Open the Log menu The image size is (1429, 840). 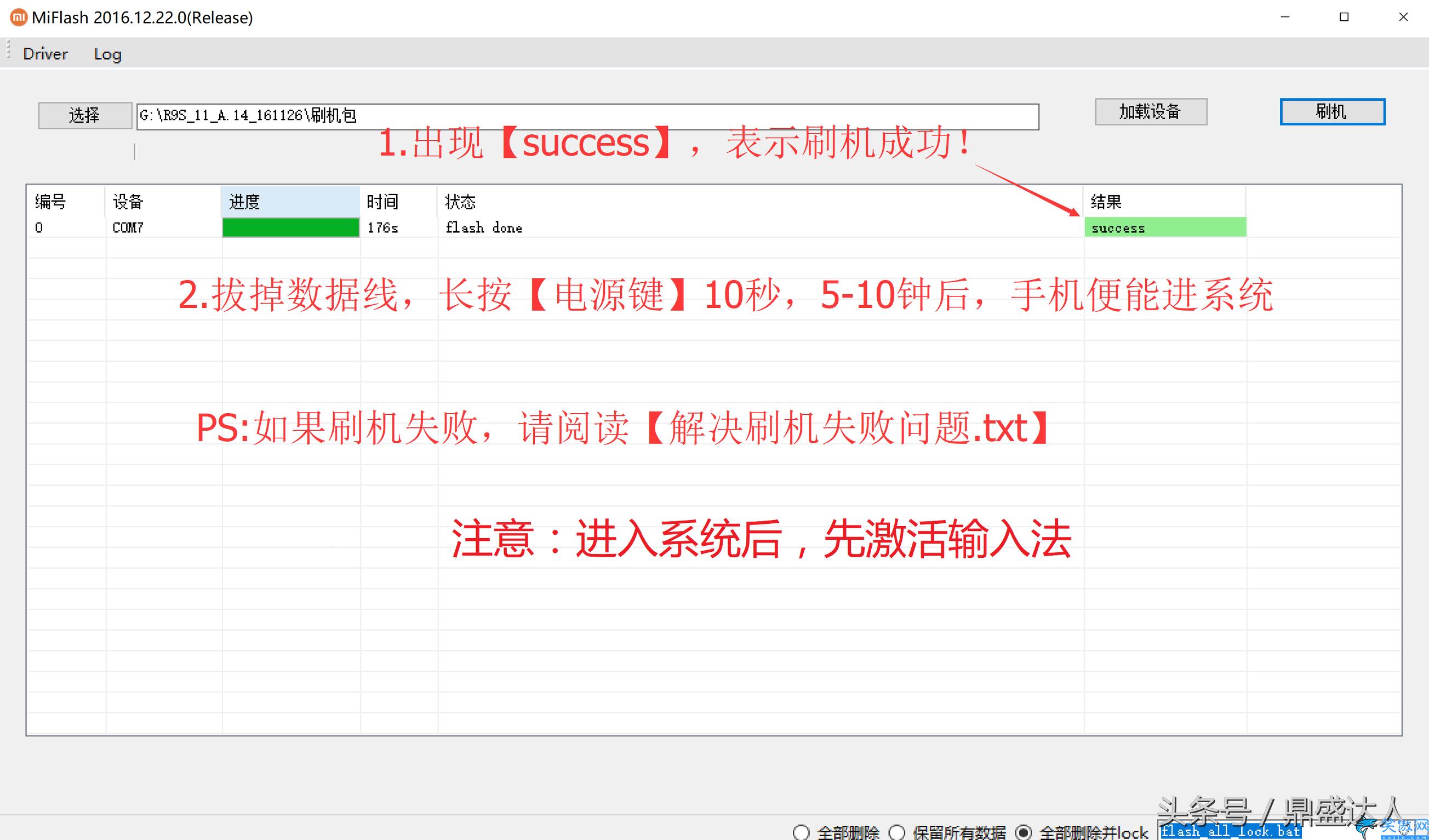tap(108, 54)
